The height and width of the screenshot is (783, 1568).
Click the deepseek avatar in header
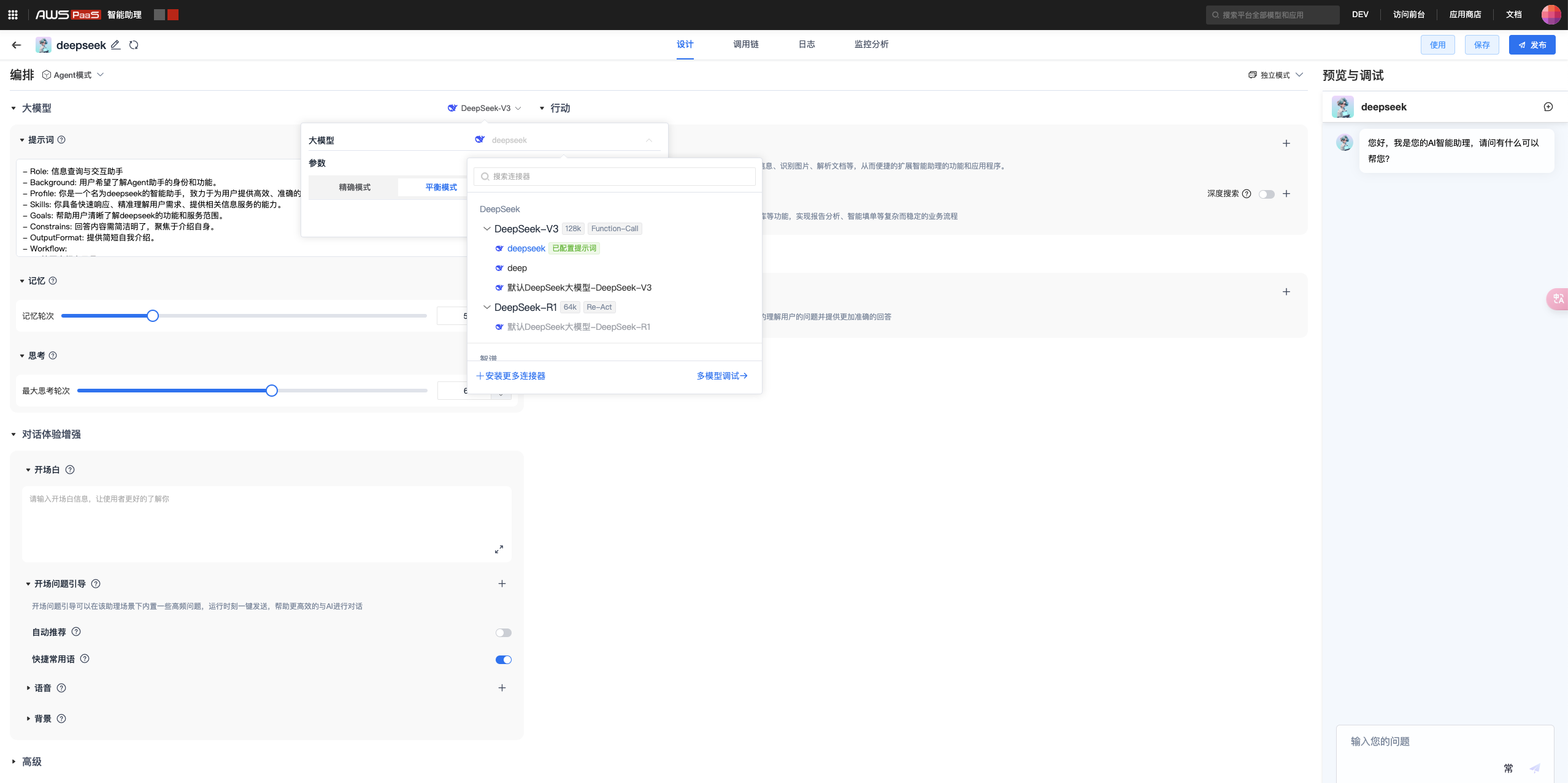43,45
